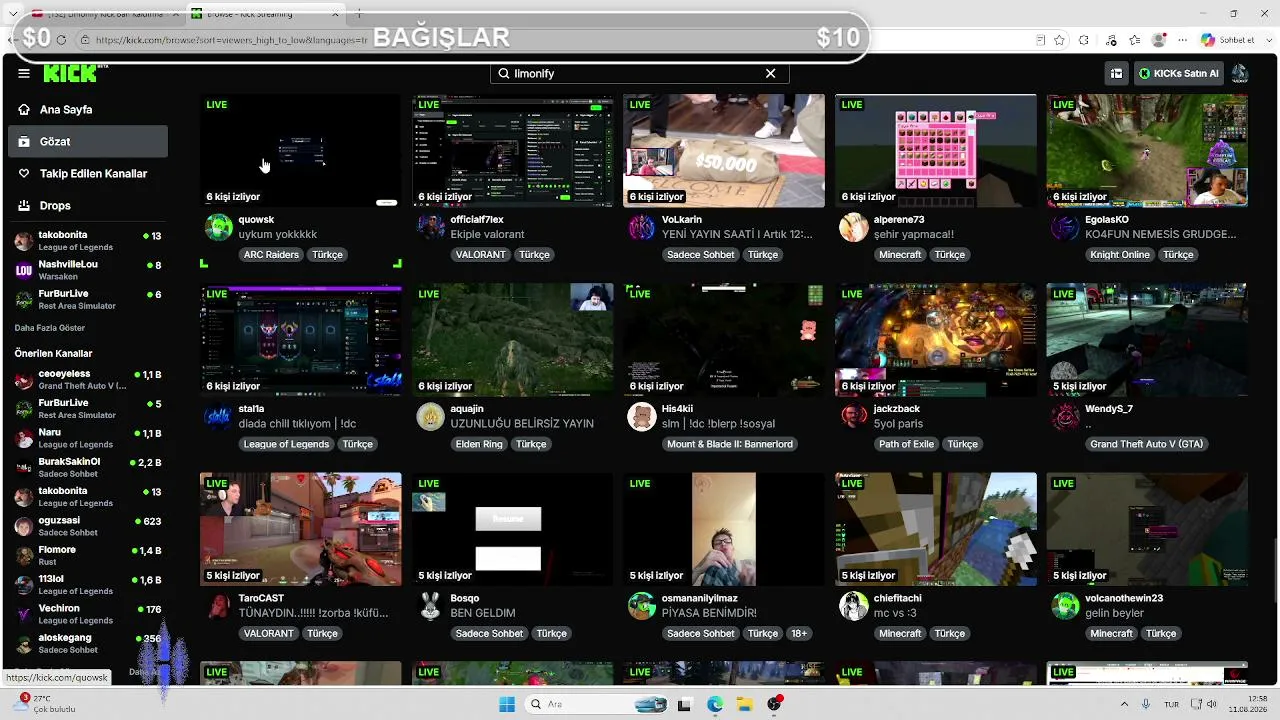This screenshot has height=720, width=1280.
Task: Click the alperene73 channel avatar
Action: [854, 227]
